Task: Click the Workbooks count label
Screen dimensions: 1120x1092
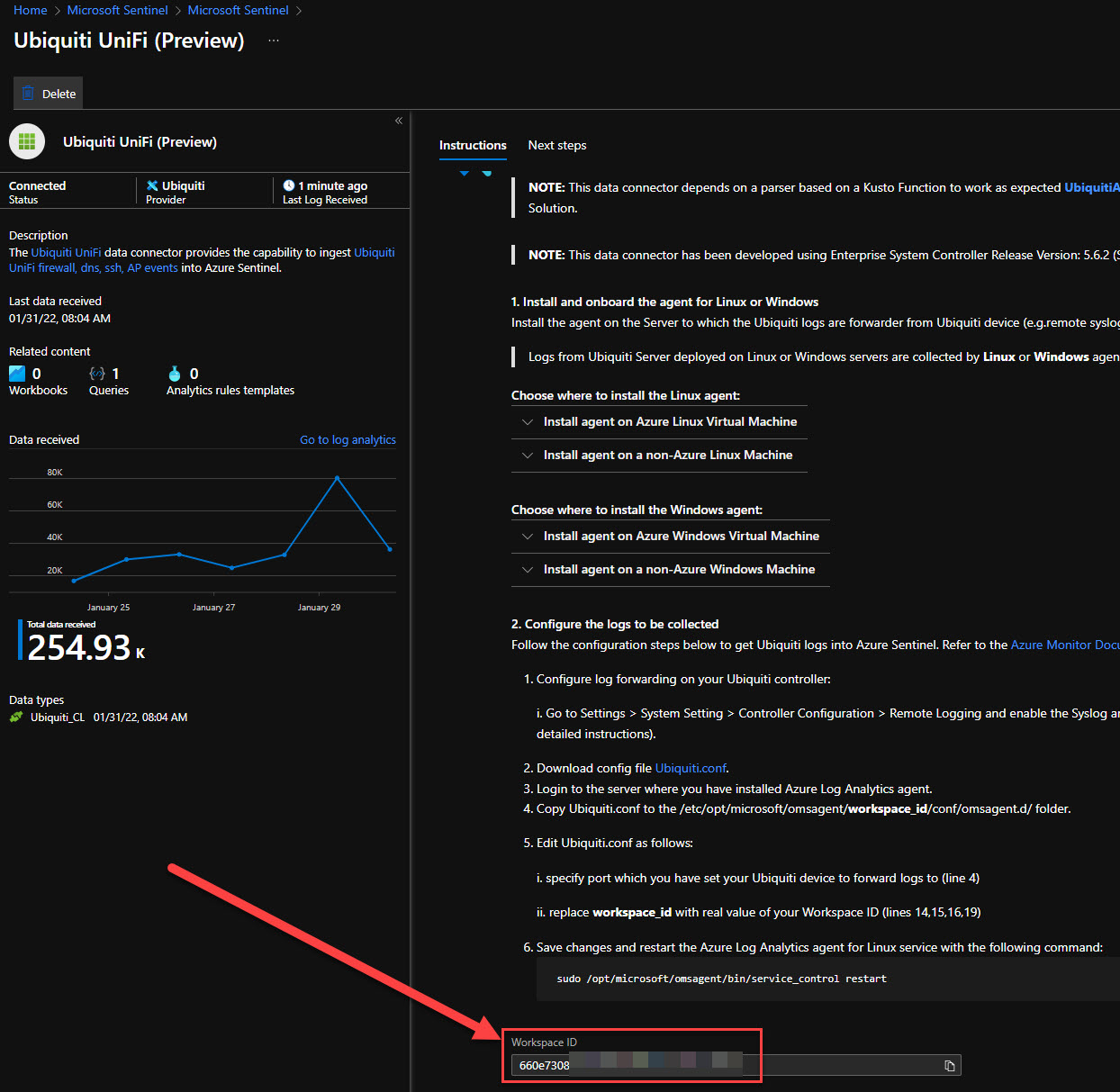Action: click(x=38, y=390)
